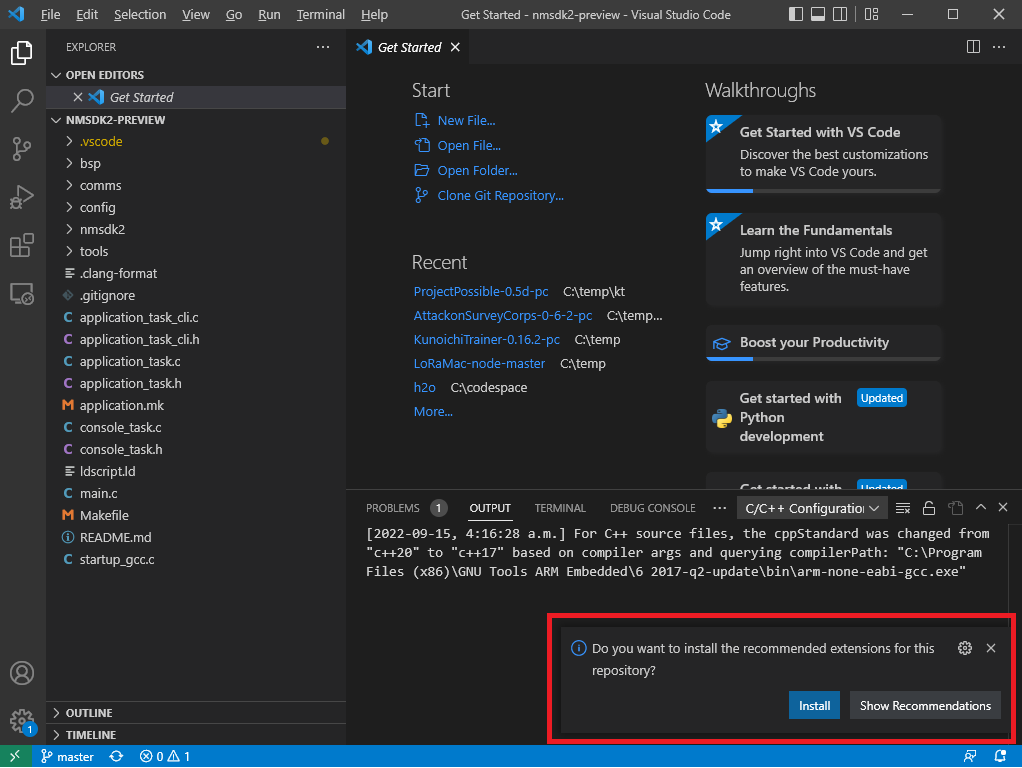Collapse the NMSDK2-PREVIEW section

pyautogui.click(x=196, y=120)
